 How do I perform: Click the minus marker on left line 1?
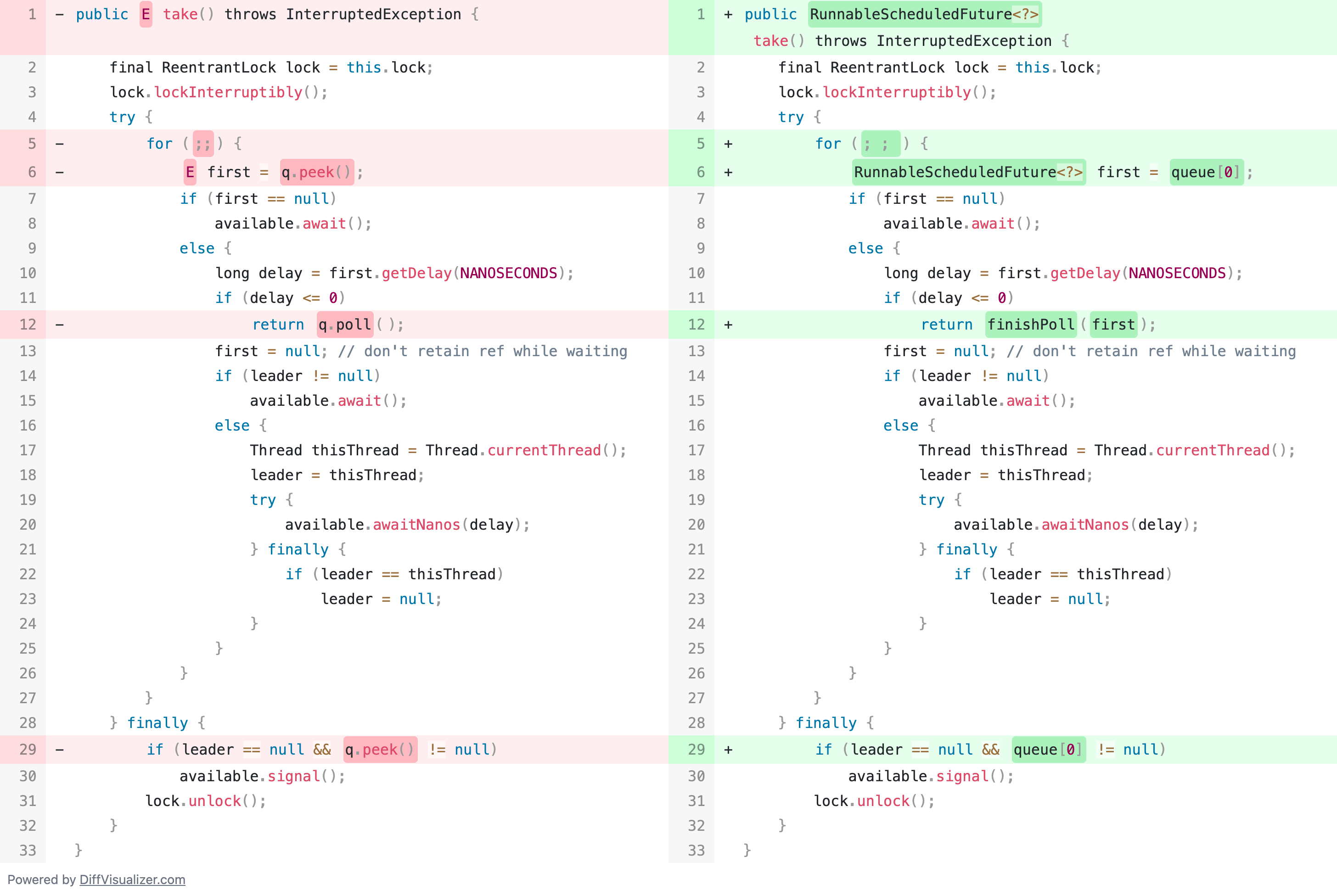[59, 14]
